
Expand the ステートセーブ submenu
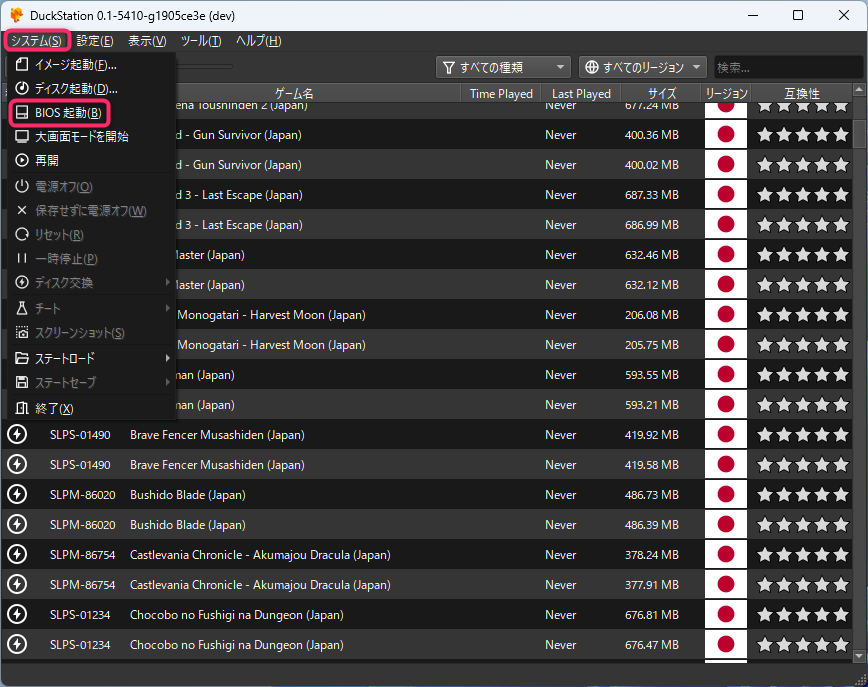pos(91,383)
